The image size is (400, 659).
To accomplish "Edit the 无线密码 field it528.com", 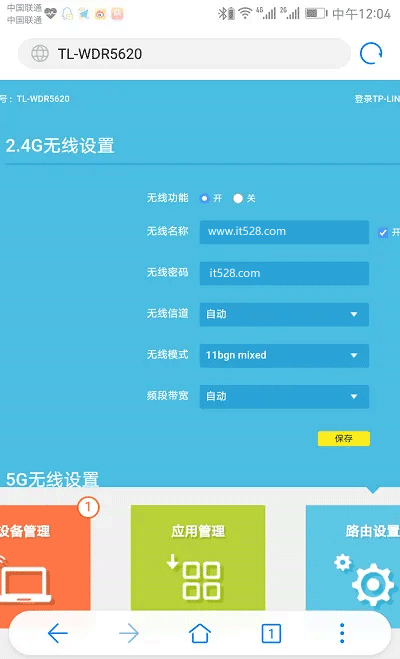I will [x=284, y=273].
